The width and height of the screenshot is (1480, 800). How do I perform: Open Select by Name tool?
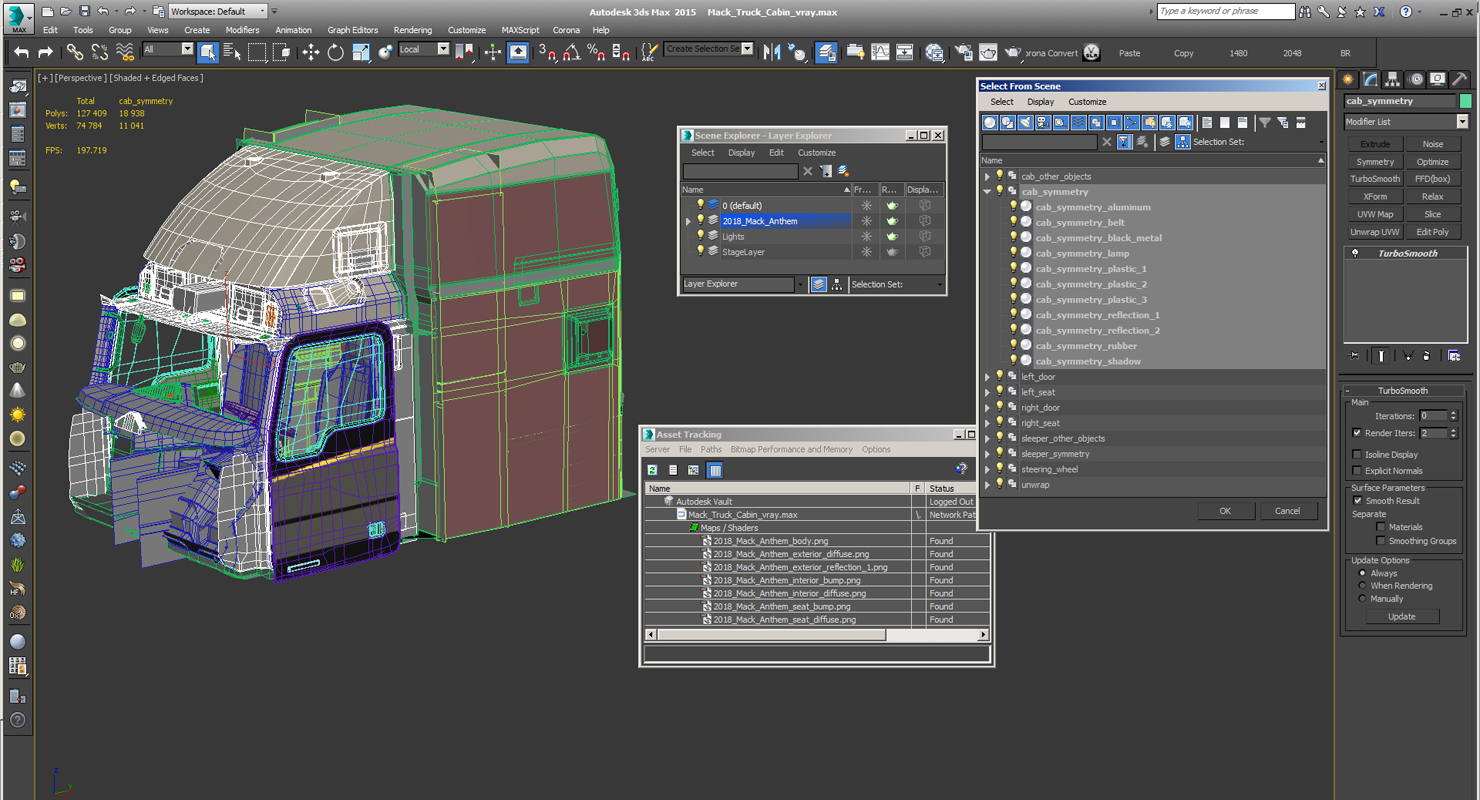(232, 52)
